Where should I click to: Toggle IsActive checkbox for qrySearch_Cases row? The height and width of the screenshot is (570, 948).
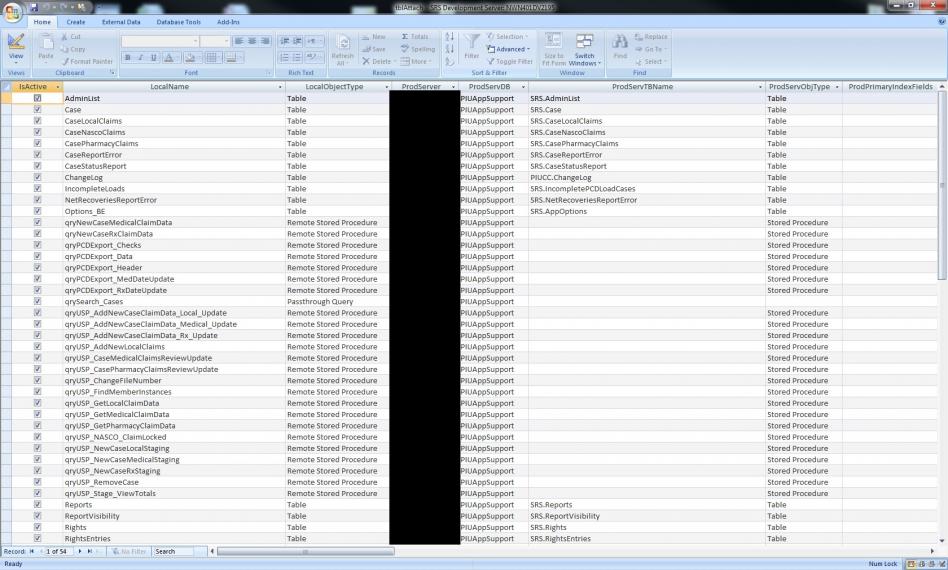pos(37,301)
